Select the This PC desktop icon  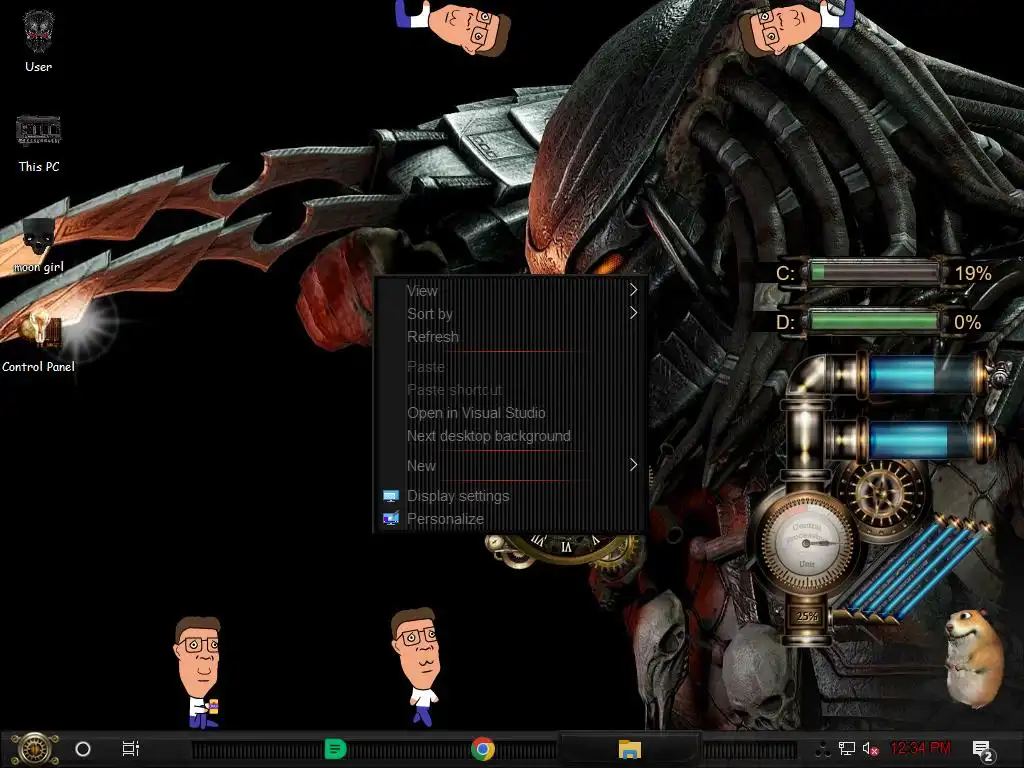pos(39,144)
